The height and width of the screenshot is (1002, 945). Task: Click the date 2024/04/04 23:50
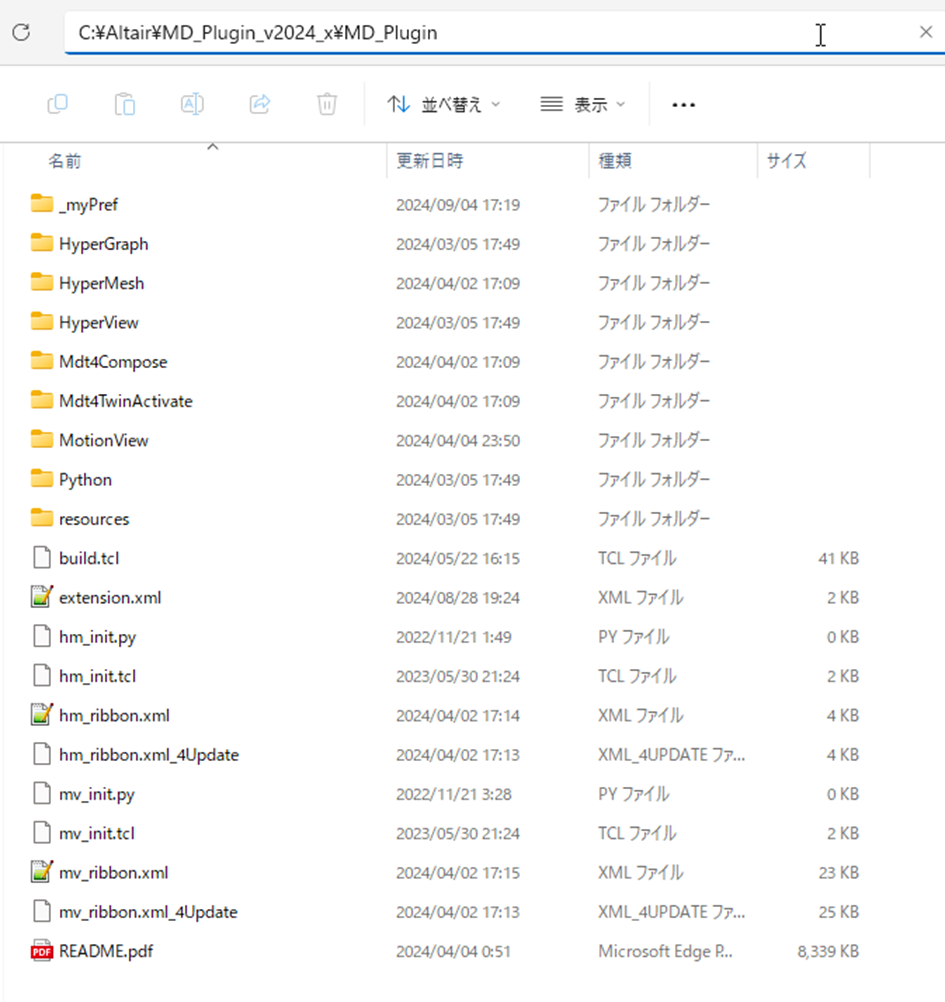[457, 441]
